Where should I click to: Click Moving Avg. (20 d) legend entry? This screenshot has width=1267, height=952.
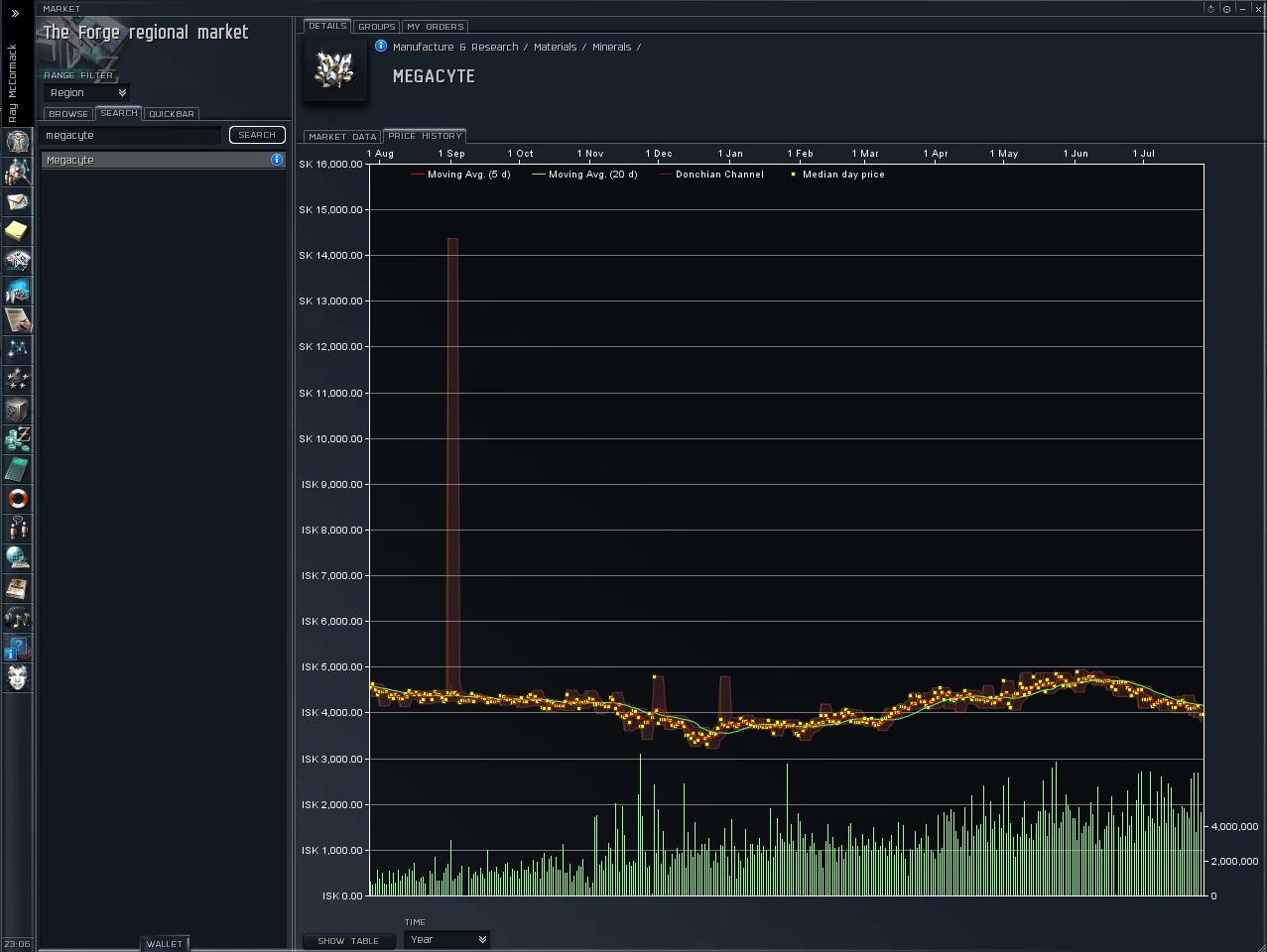585,175
